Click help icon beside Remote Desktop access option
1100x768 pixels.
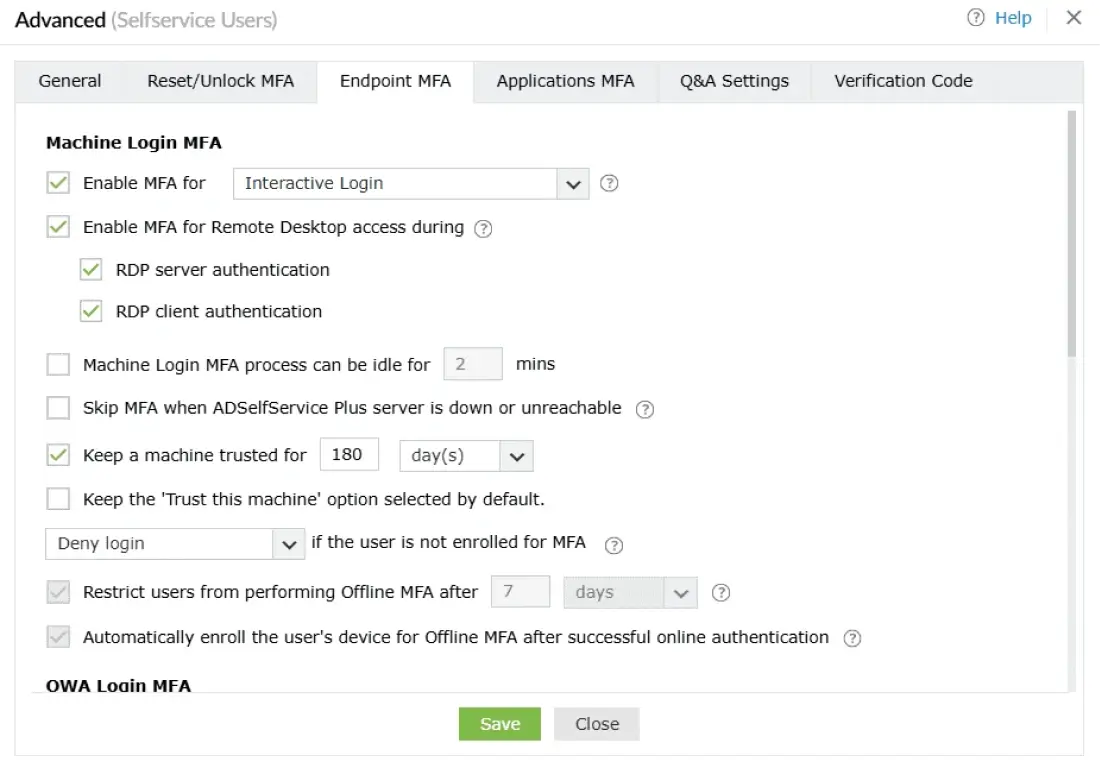[x=483, y=228]
